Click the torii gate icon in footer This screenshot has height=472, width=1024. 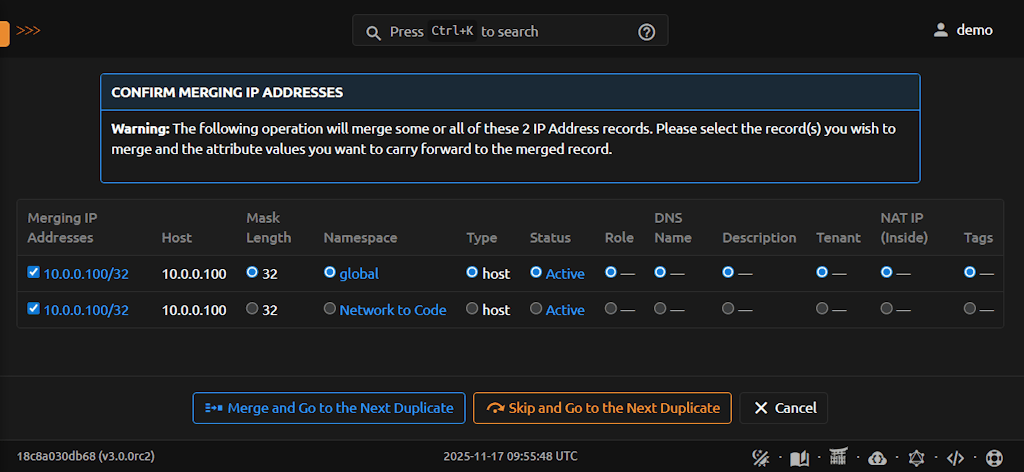click(838, 457)
